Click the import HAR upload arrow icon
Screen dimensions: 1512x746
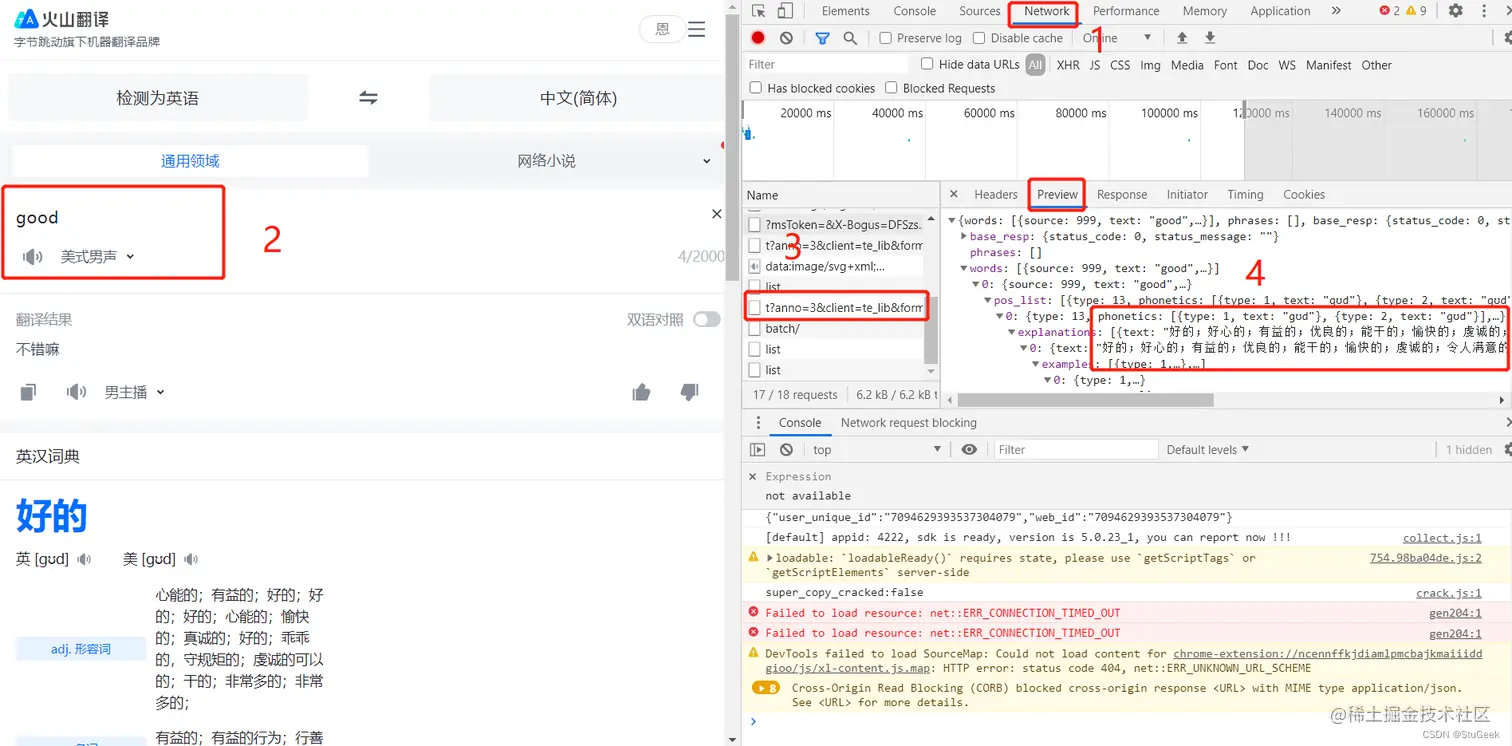1182,38
